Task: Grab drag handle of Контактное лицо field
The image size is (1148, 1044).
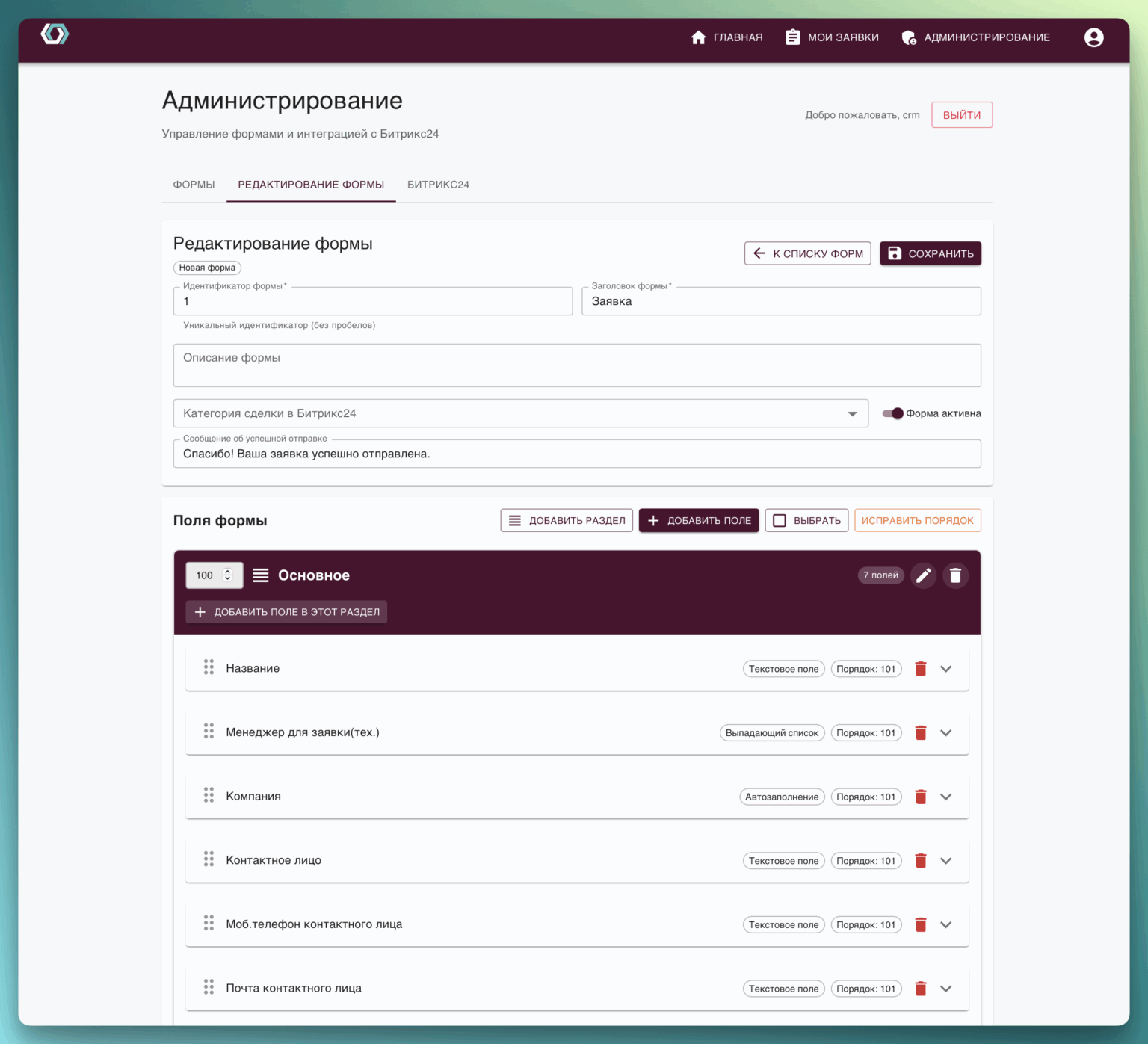Action: tap(209, 859)
